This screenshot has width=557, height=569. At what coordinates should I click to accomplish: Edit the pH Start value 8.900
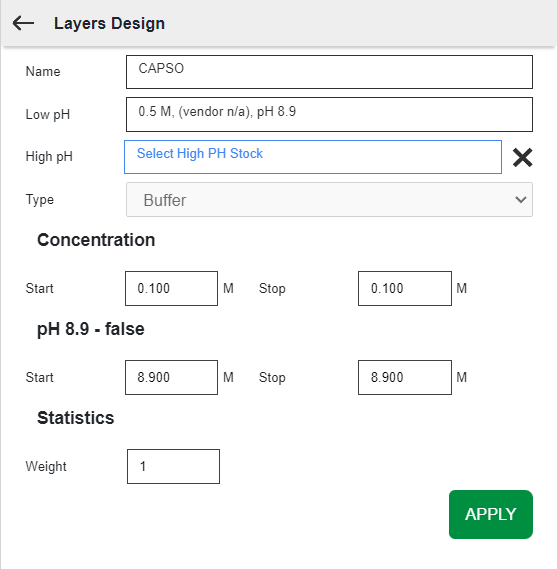pos(171,377)
